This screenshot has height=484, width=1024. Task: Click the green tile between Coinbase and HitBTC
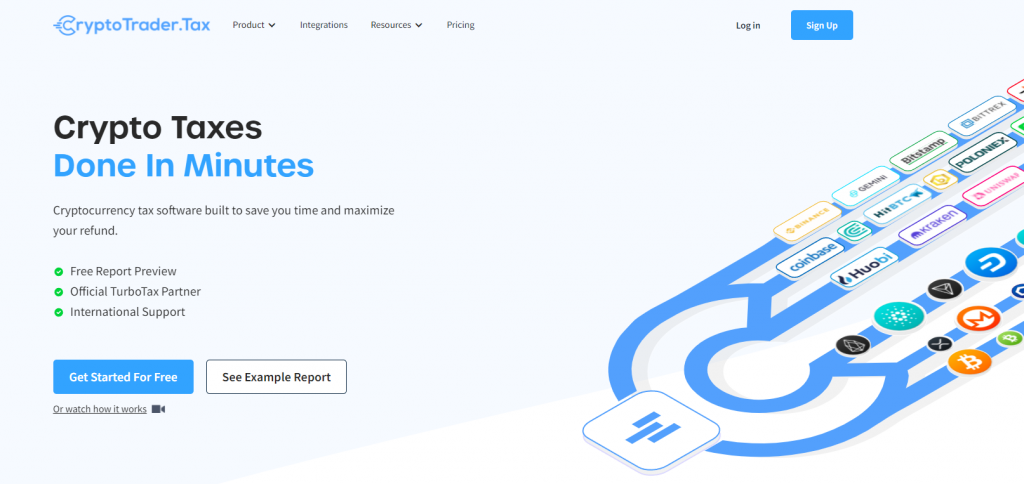tap(854, 231)
